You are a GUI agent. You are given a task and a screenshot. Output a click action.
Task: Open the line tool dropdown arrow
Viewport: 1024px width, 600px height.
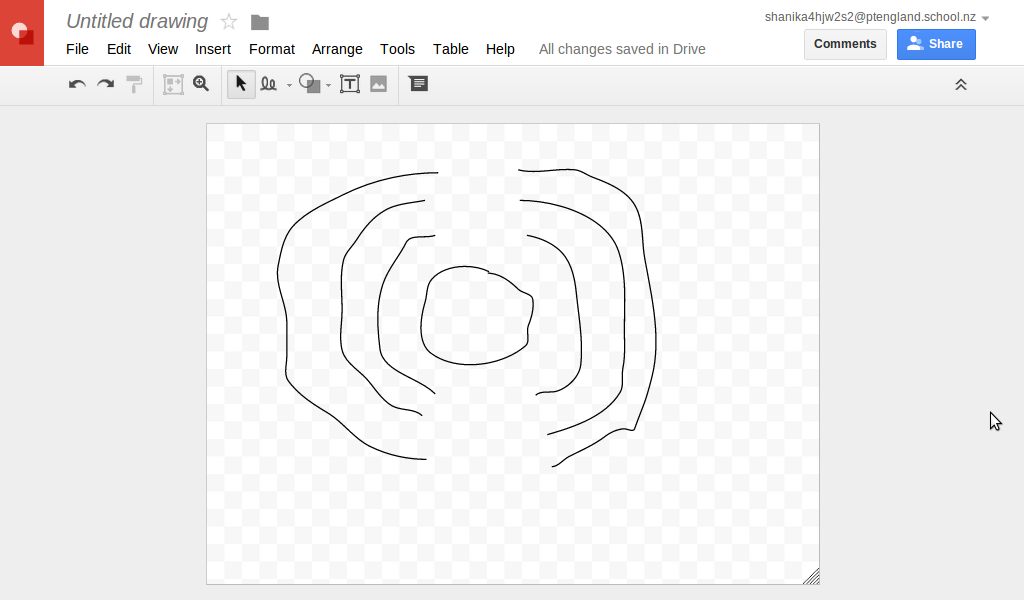tap(289, 86)
